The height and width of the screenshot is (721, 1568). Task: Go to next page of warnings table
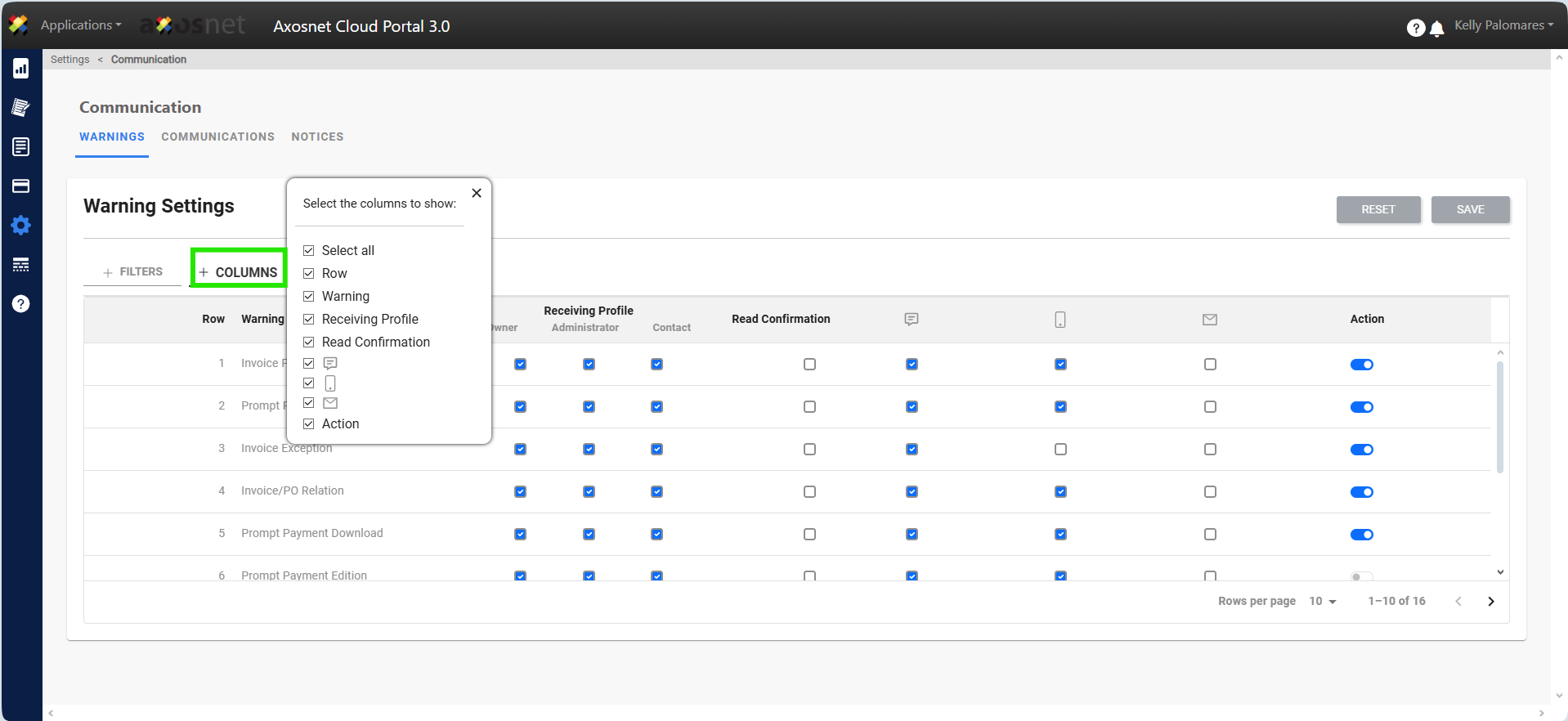pyautogui.click(x=1490, y=602)
